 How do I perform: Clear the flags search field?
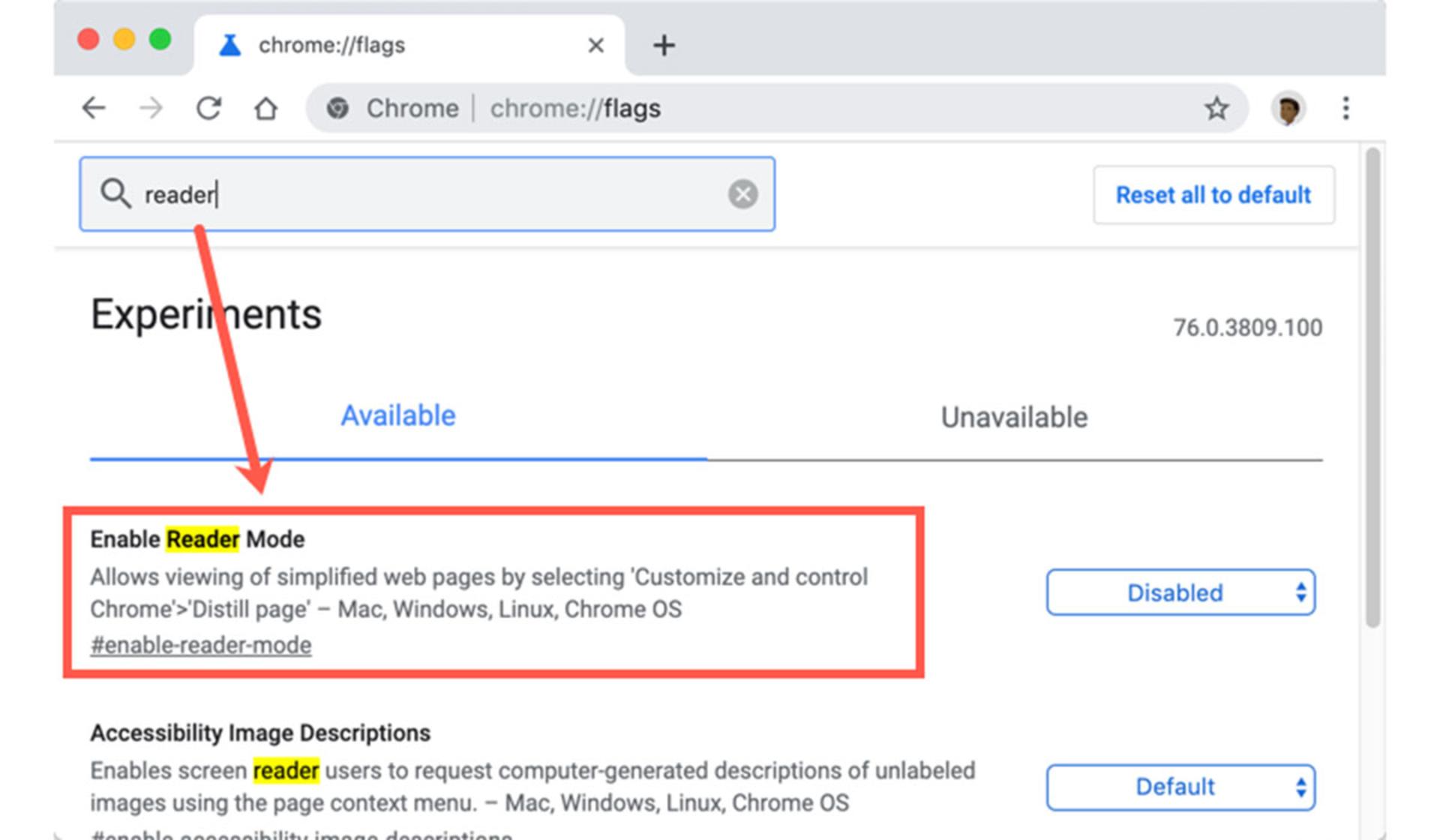coord(742,194)
